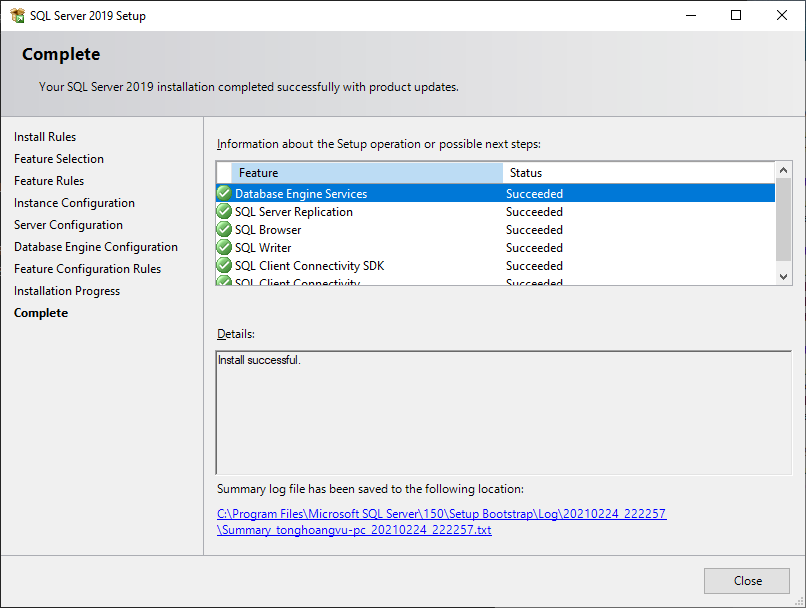
Task: Open the summary log file link
Action: pyautogui.click(x=442, y=513)
